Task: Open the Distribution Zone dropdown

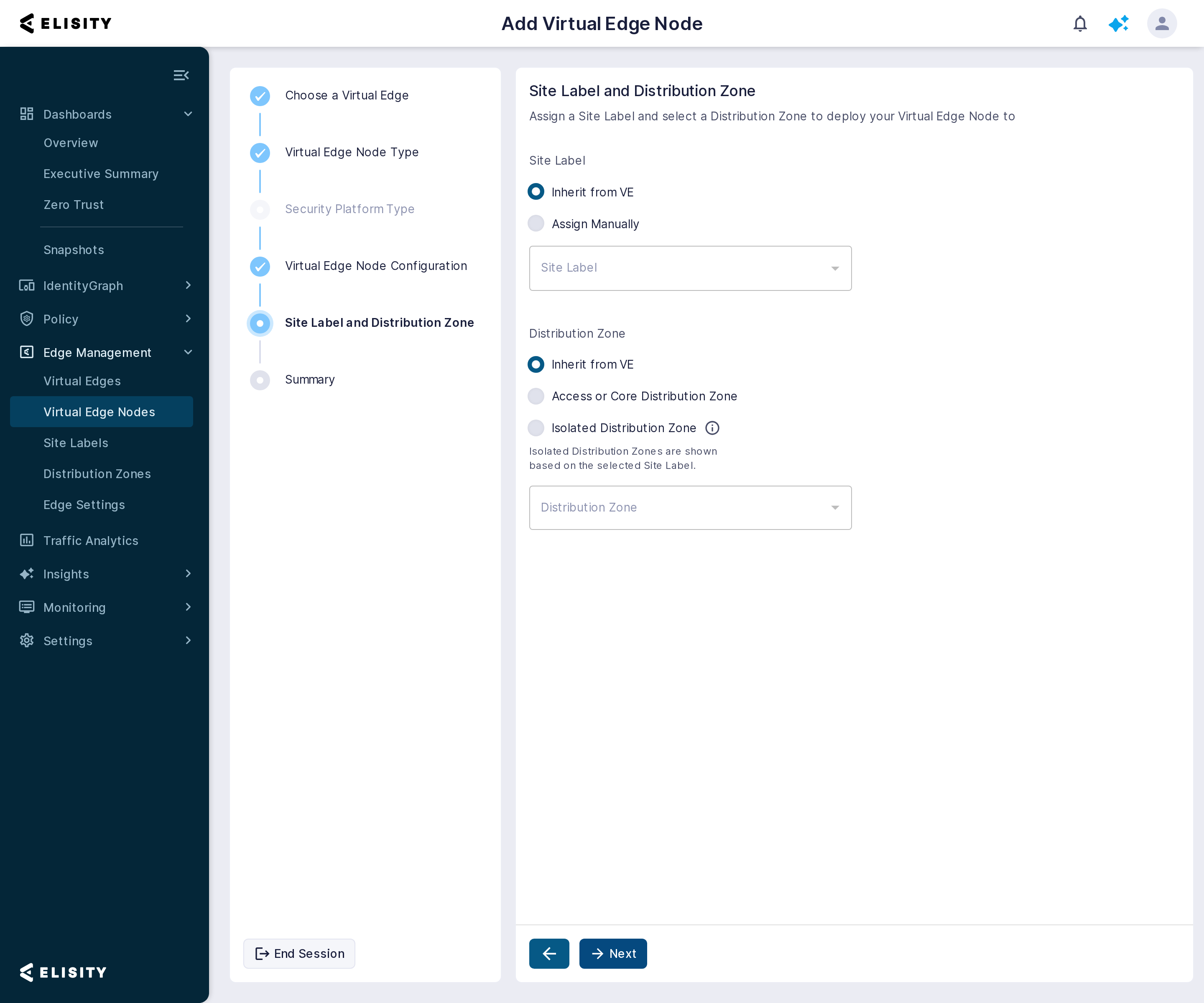Action: [690, 508]
